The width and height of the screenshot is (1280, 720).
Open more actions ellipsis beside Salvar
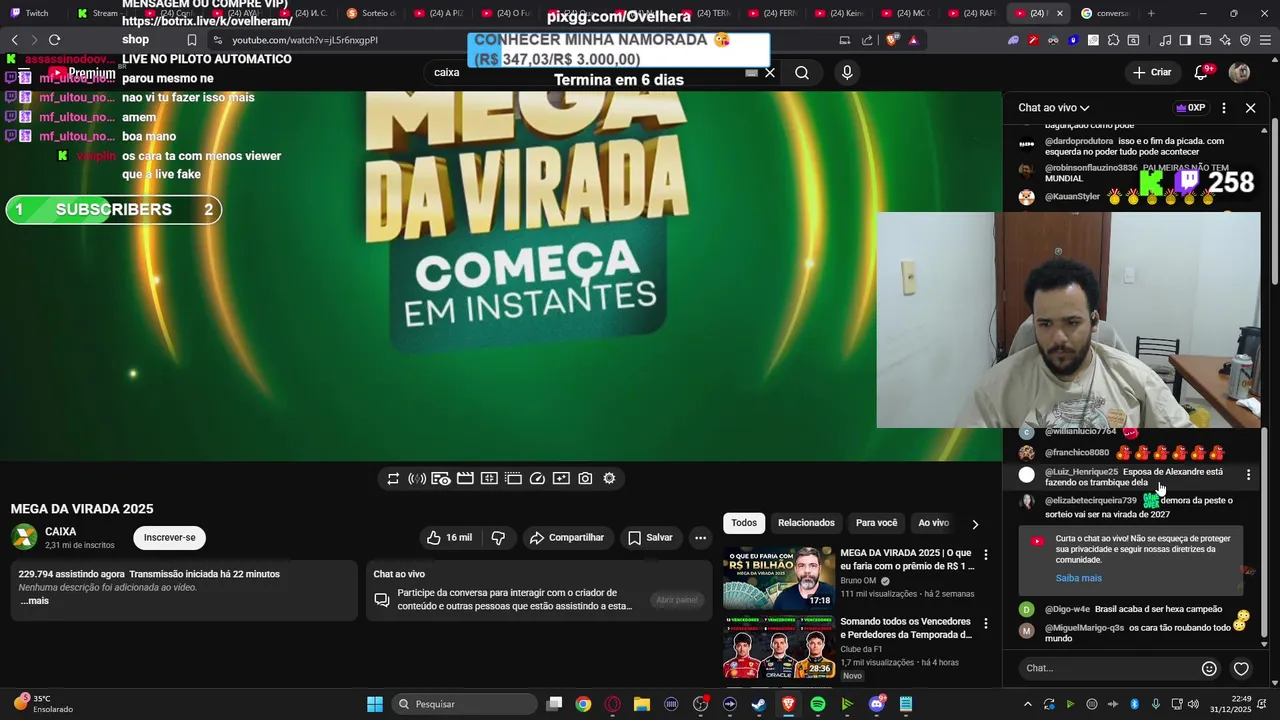tap(700, 538)
